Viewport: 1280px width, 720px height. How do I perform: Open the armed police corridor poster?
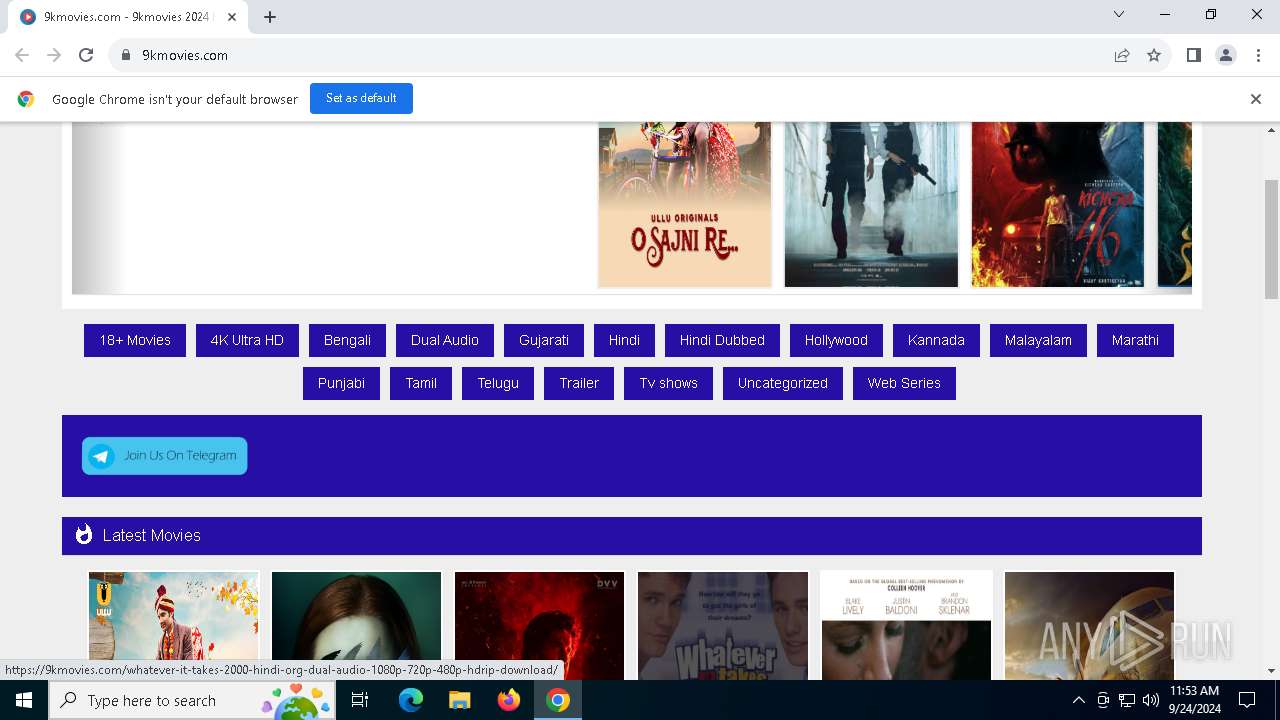(x=871, y=205)
